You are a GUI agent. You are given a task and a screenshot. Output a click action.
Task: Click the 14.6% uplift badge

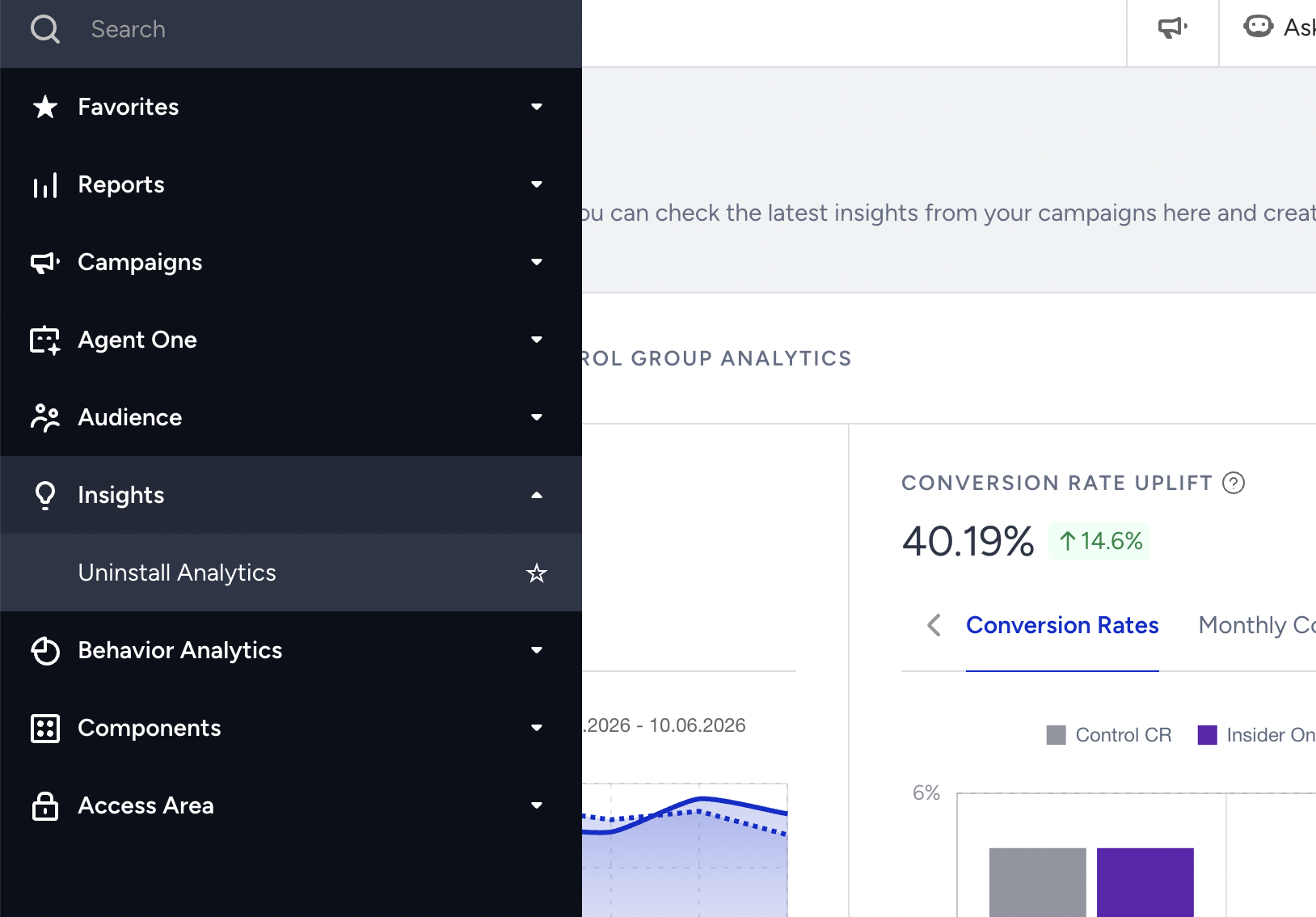[1099, 541]
